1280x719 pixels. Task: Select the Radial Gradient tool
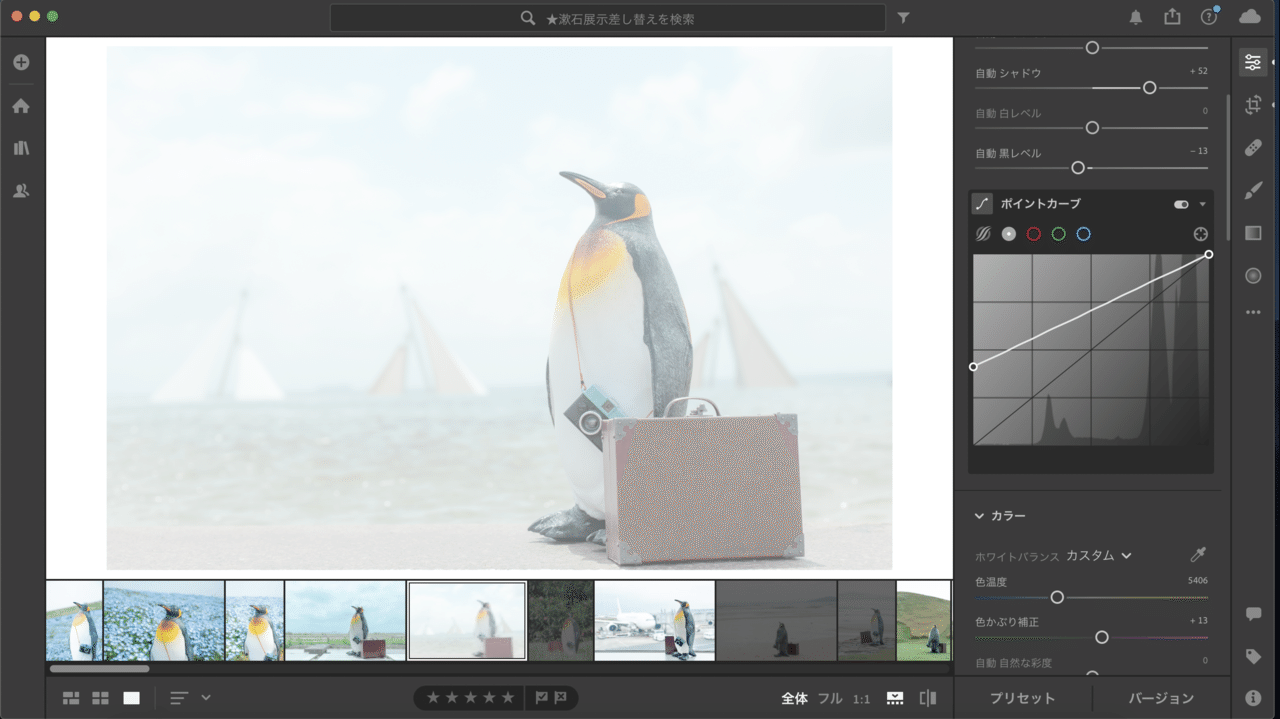point(1253,276)
